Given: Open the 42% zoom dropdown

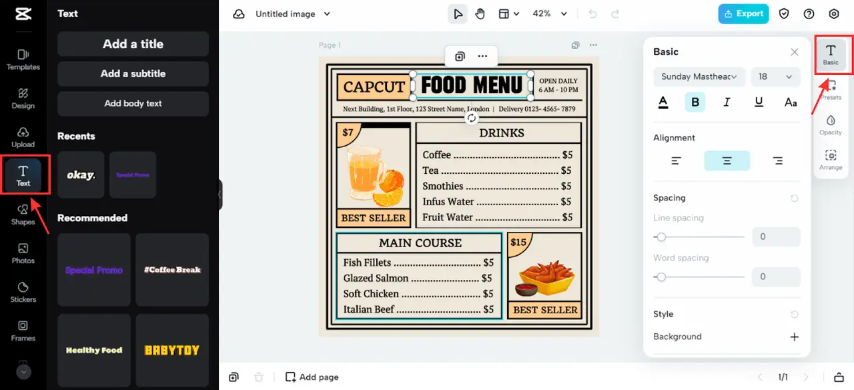Looking at the screenshot, I should click(550, 14).
